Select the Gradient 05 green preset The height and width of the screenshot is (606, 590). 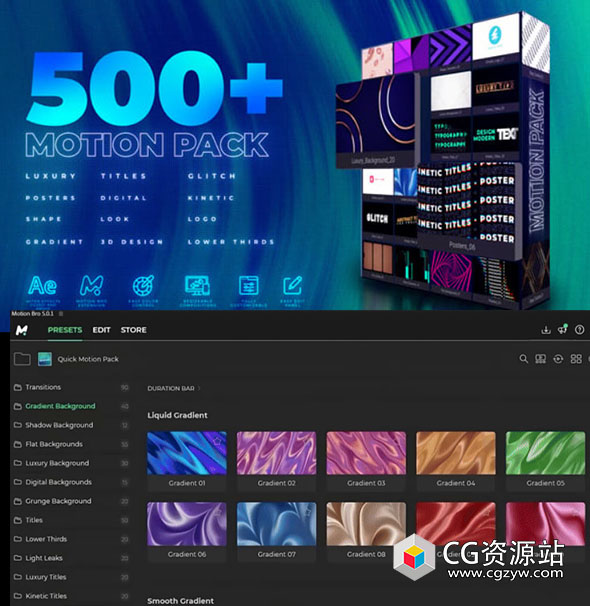pyautogui.click(x=545, y=453)
